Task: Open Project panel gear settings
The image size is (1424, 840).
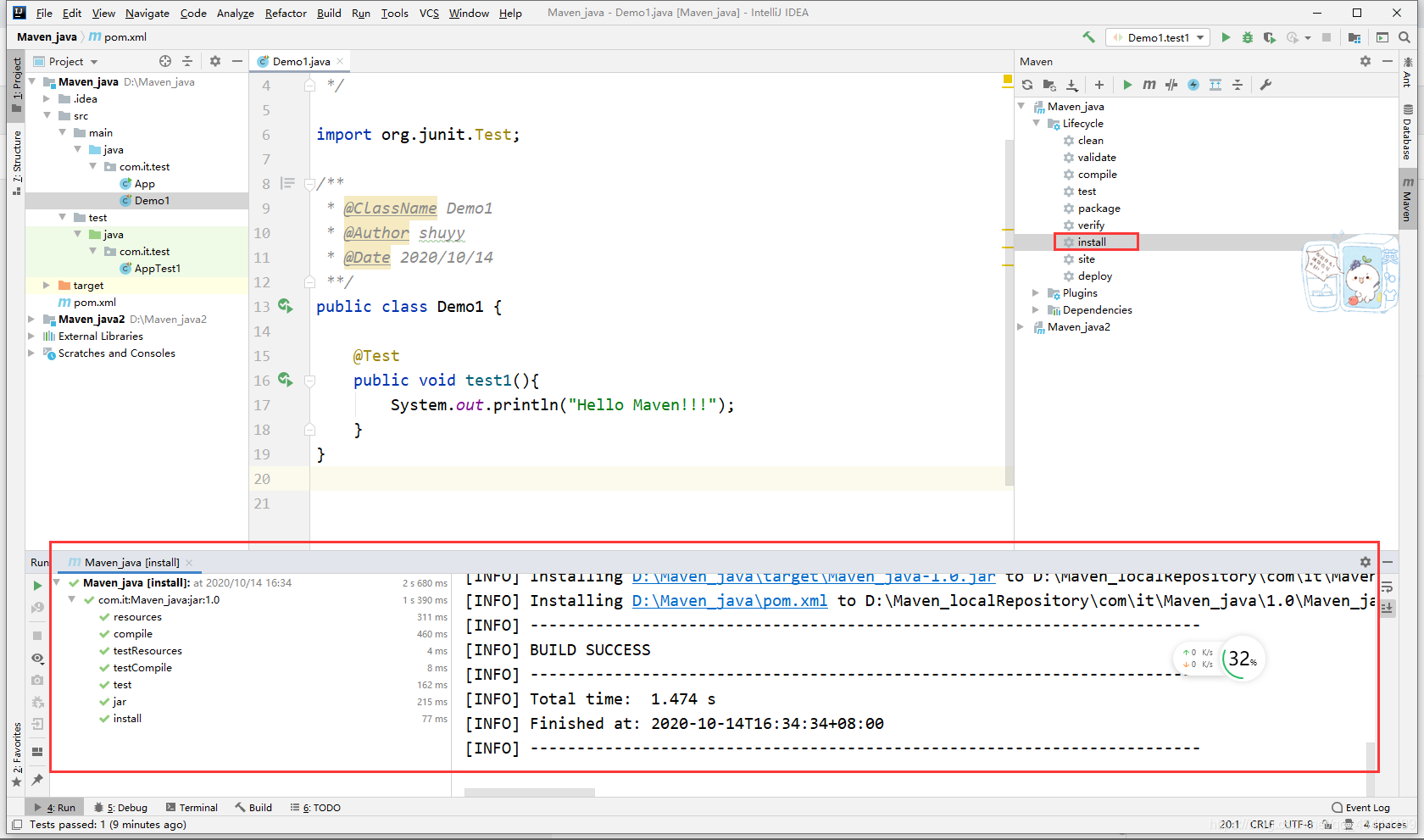Action: coord(215,61)
